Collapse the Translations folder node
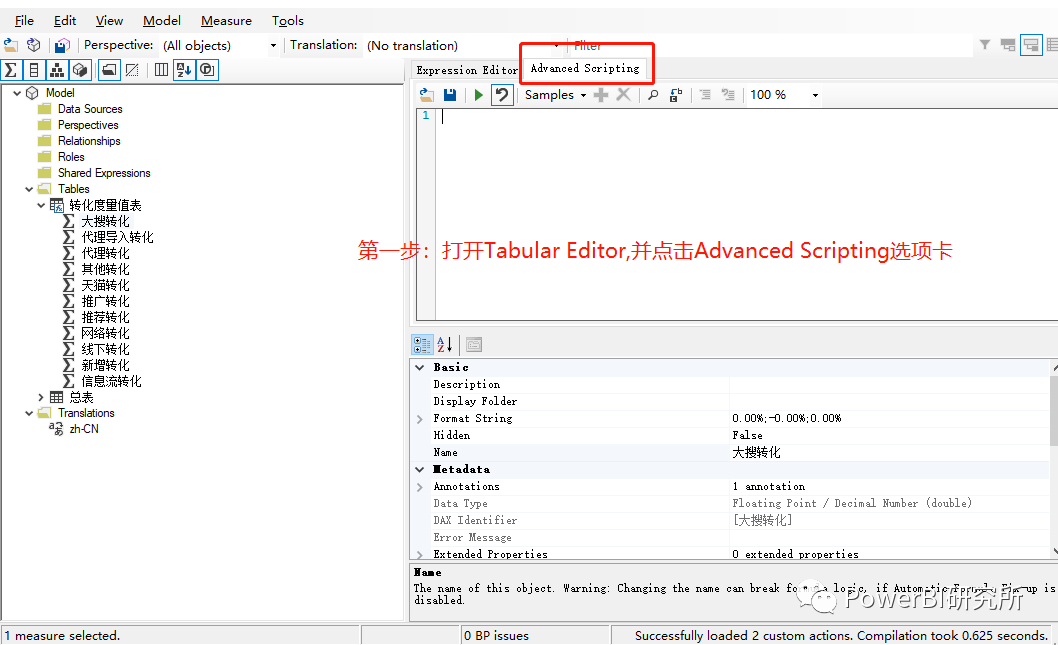Image resolution: width=1058 pixels, height=645 pixels. 29,413
